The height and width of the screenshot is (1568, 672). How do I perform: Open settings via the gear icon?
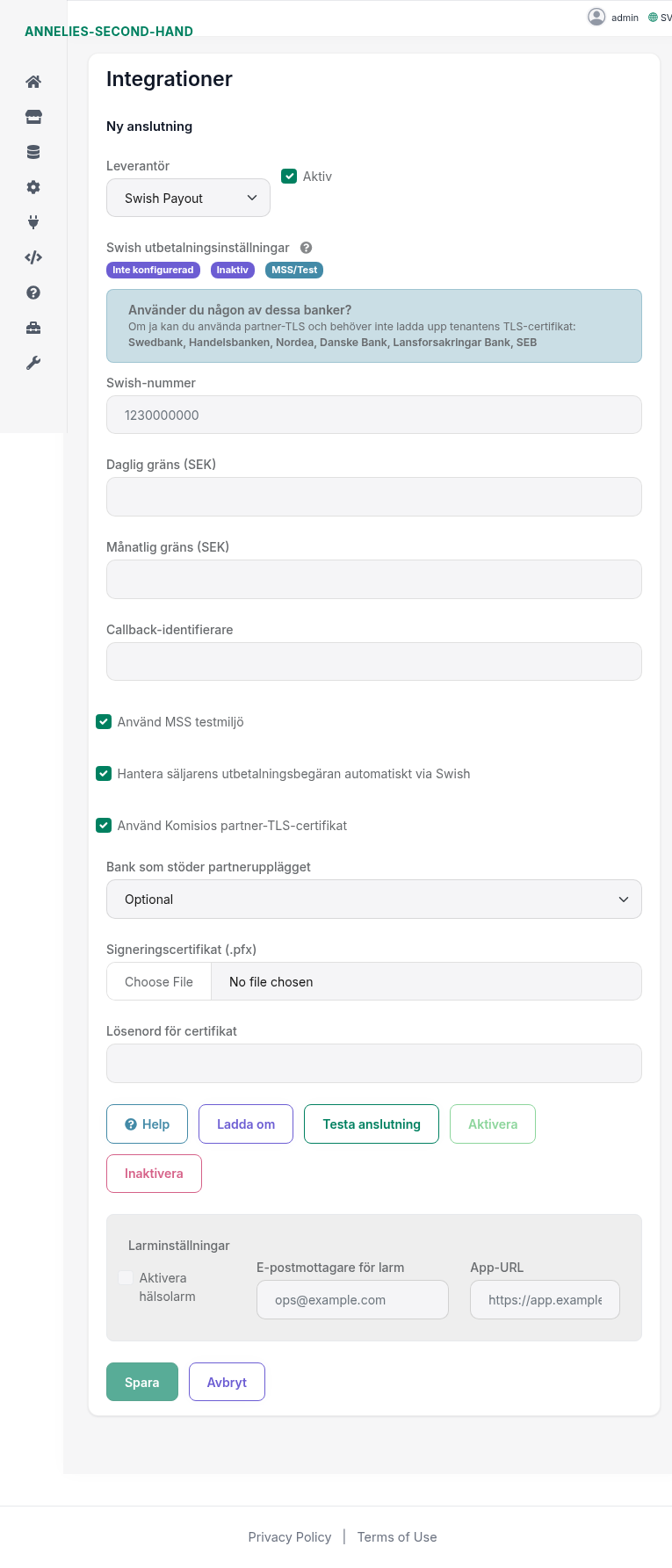click(x=33, y=186)
